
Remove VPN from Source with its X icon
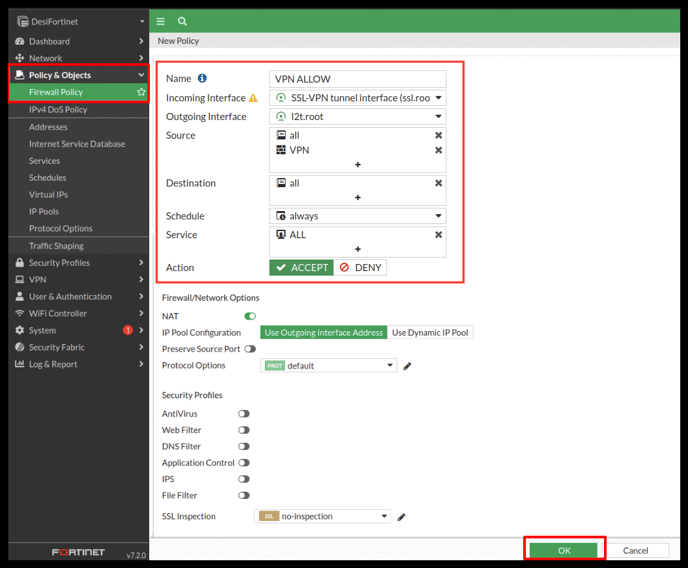[x=438, y=150]
